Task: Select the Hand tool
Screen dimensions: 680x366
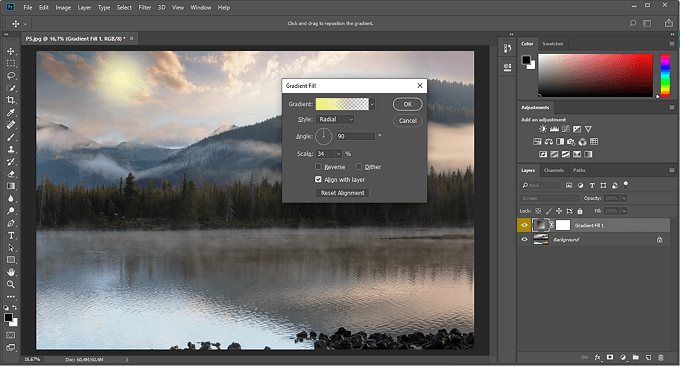Action: click(x=11, y=272)
